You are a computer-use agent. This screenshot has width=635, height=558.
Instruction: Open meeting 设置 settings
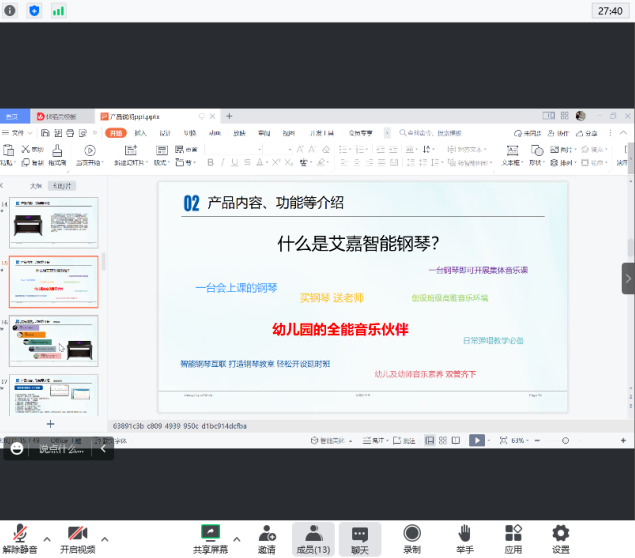pos(561,538)
